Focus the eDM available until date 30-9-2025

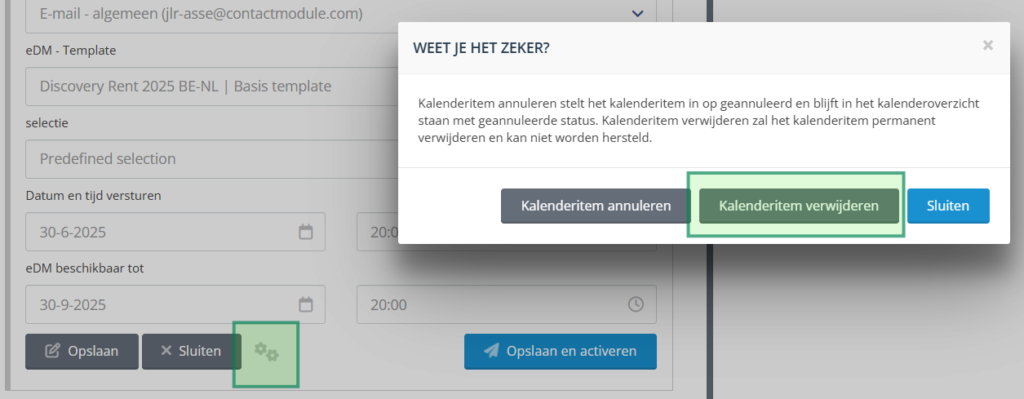coord(175,304)
